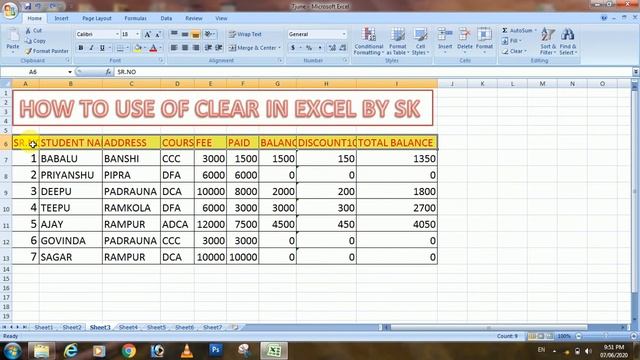This screenshot has height=360, width=640.
Task: Activate the Format Painter
Action: coord(47,51)
